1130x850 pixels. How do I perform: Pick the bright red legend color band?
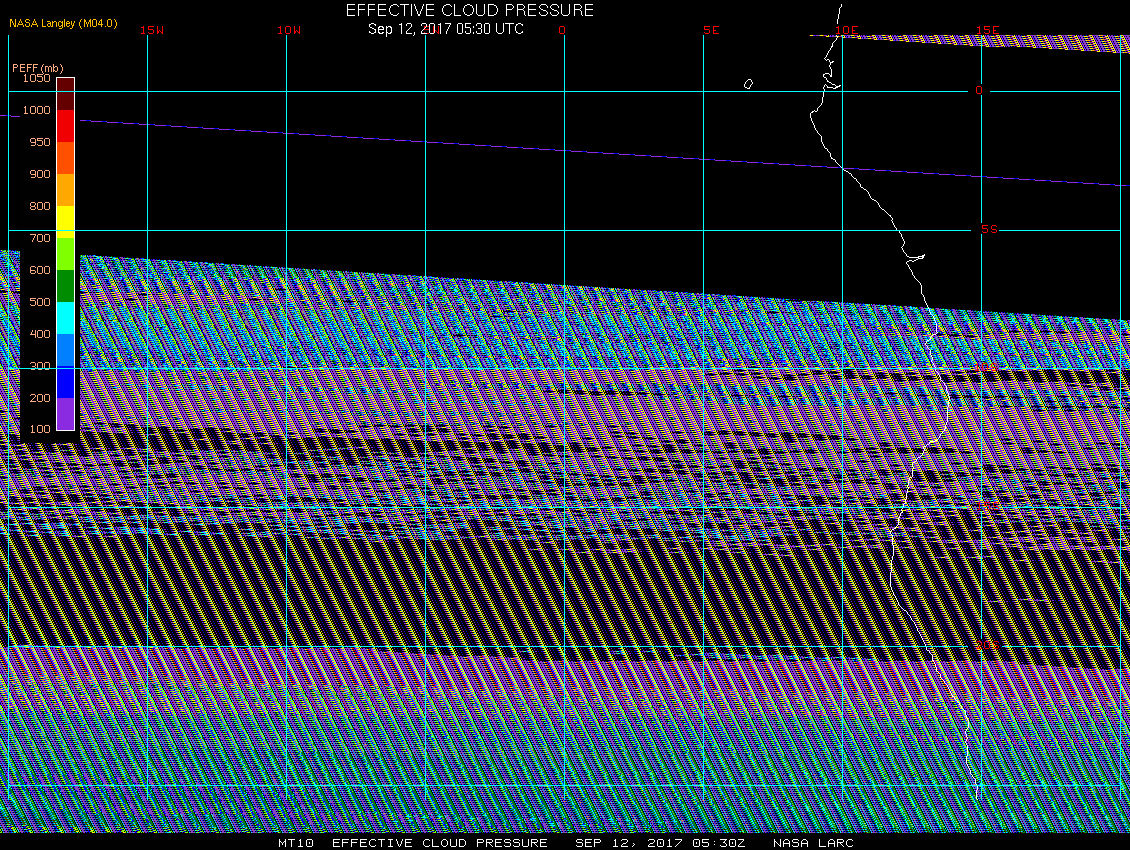66,126
